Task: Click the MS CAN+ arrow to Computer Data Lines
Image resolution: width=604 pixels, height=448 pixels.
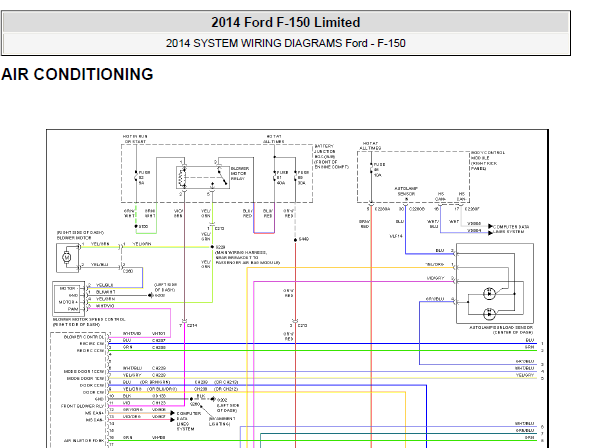Action: (172, 413)
